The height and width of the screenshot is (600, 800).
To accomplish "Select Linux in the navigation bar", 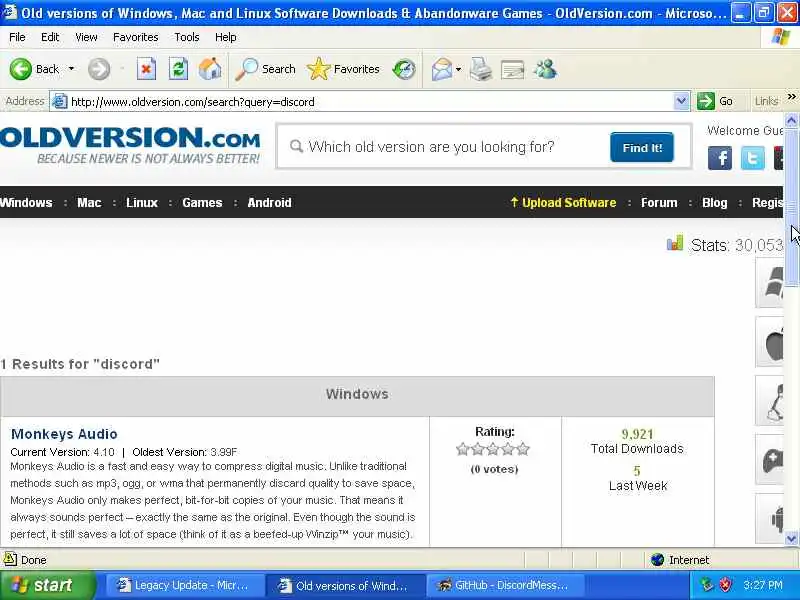I will click(x=142, y=203).
